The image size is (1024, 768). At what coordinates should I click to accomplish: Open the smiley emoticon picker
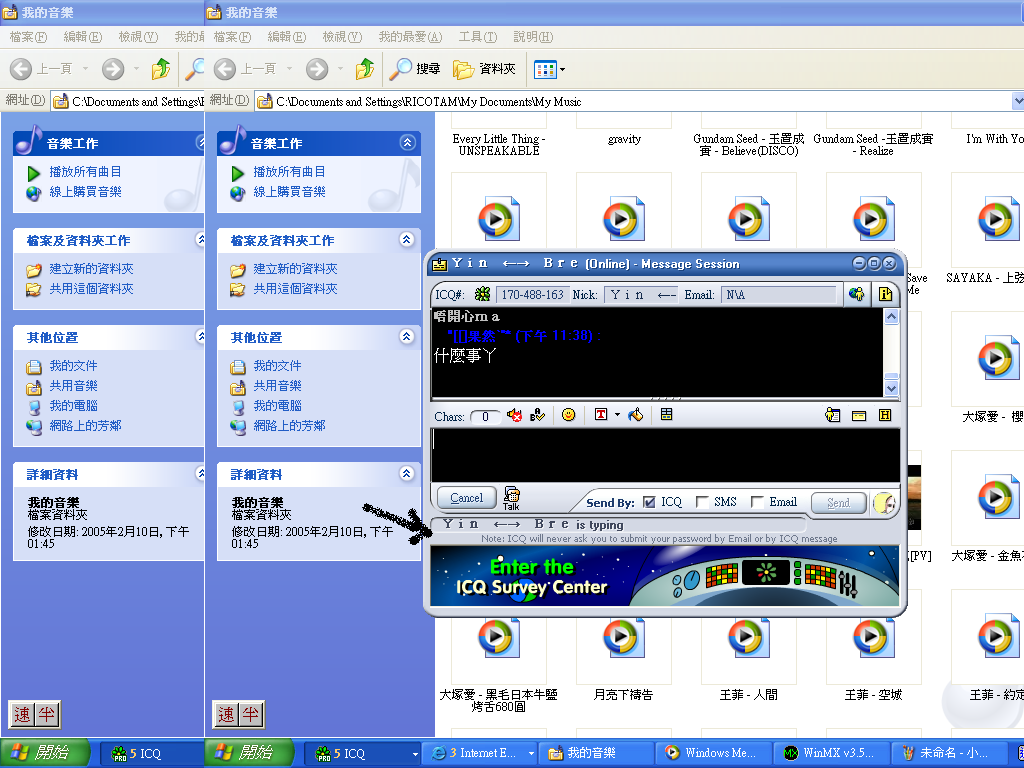click(x=568, y=415)
